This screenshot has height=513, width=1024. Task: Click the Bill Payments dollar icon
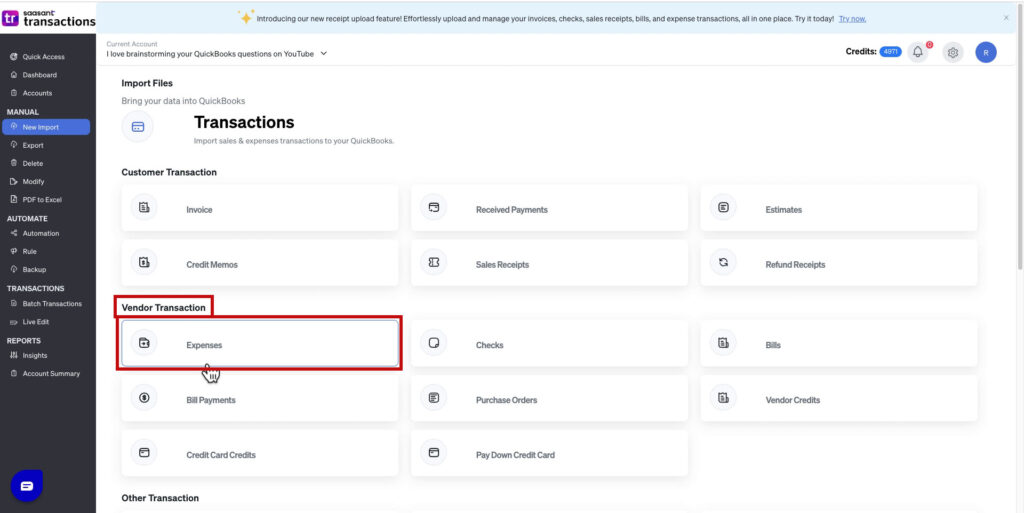tap(144, 397)
